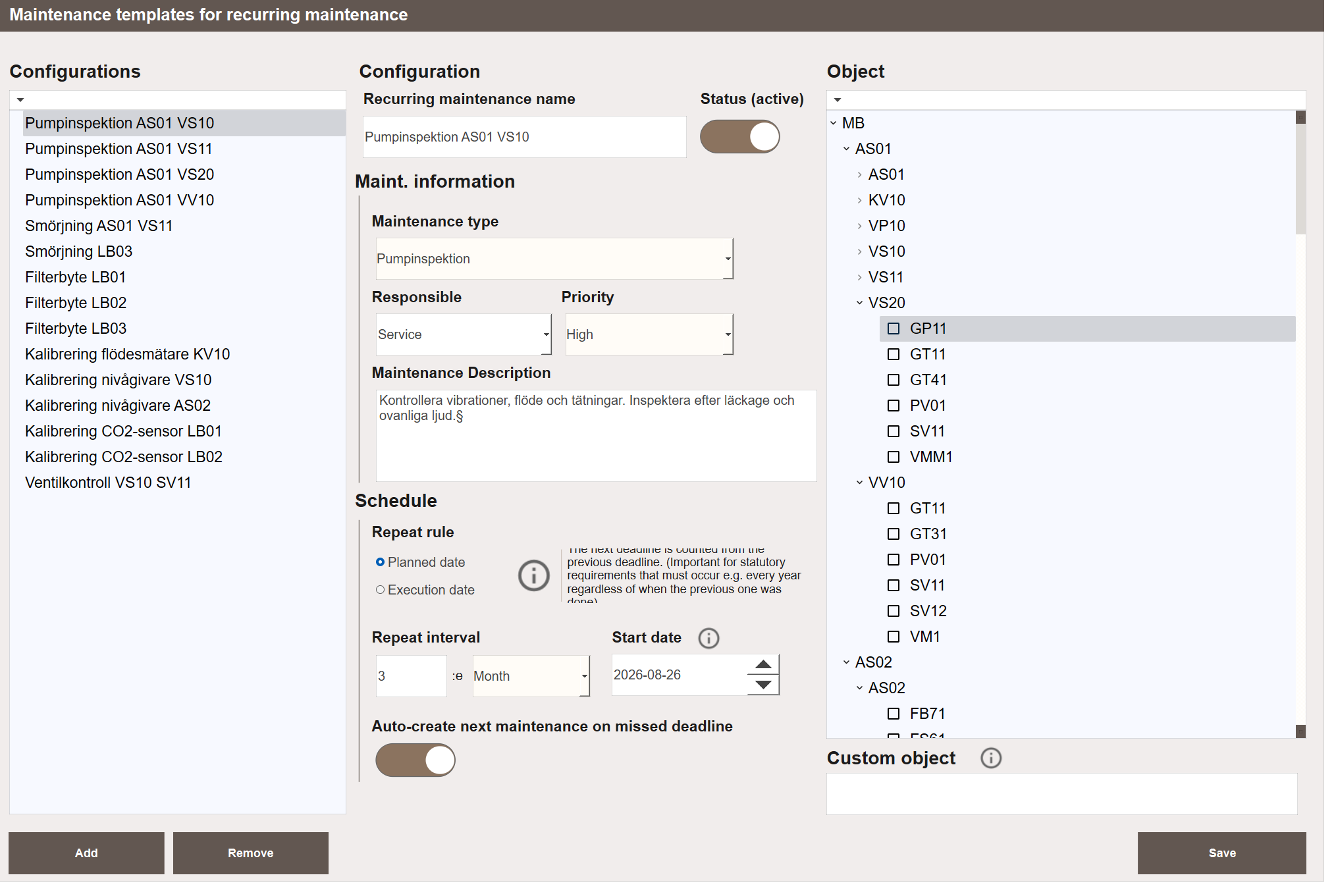Screen dimensions: 1336x896
Task: Check the VM1 checkbox under VV10
Action: [x=894, y=637]
